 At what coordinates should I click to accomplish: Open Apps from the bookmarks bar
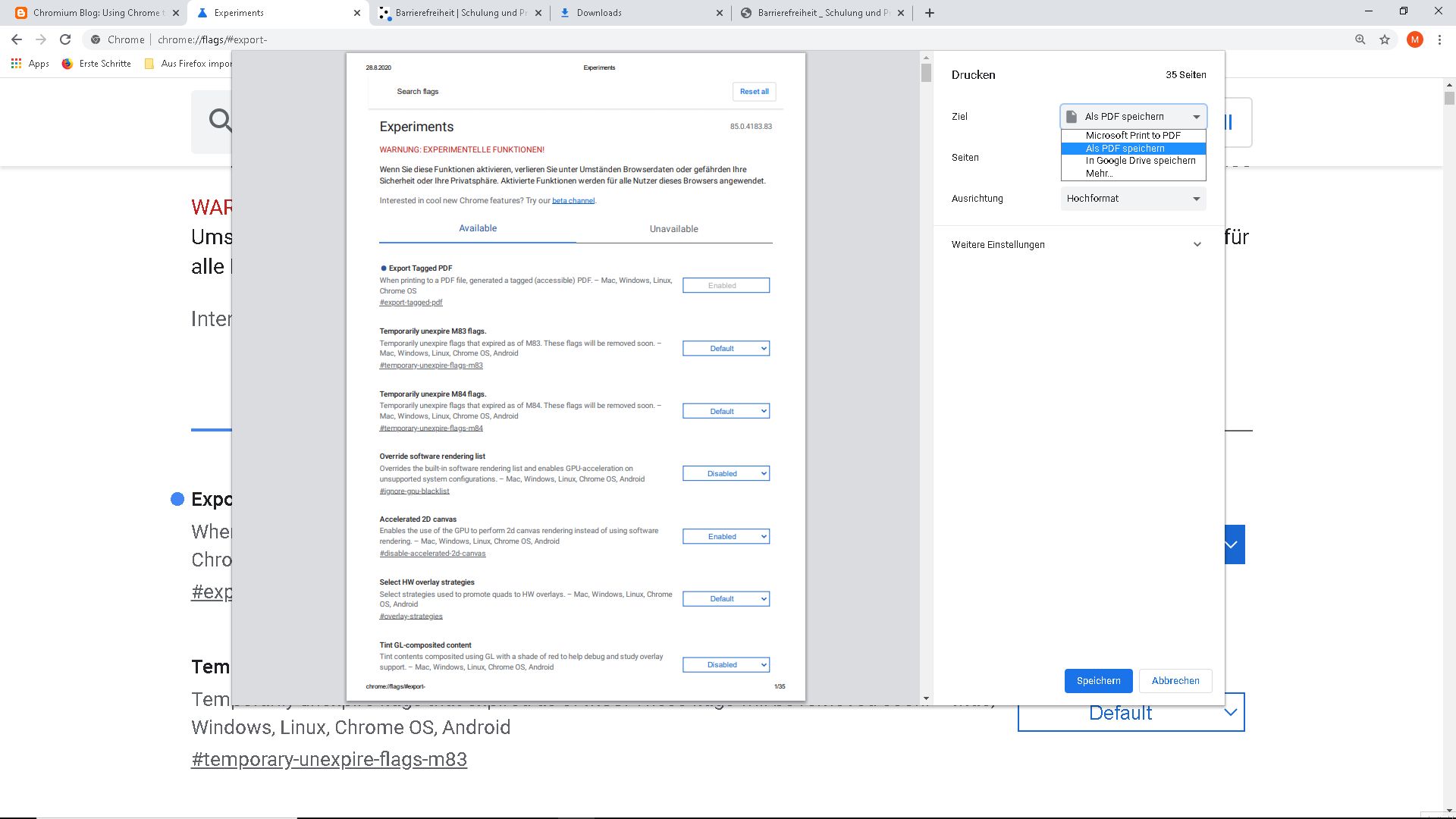32,64
